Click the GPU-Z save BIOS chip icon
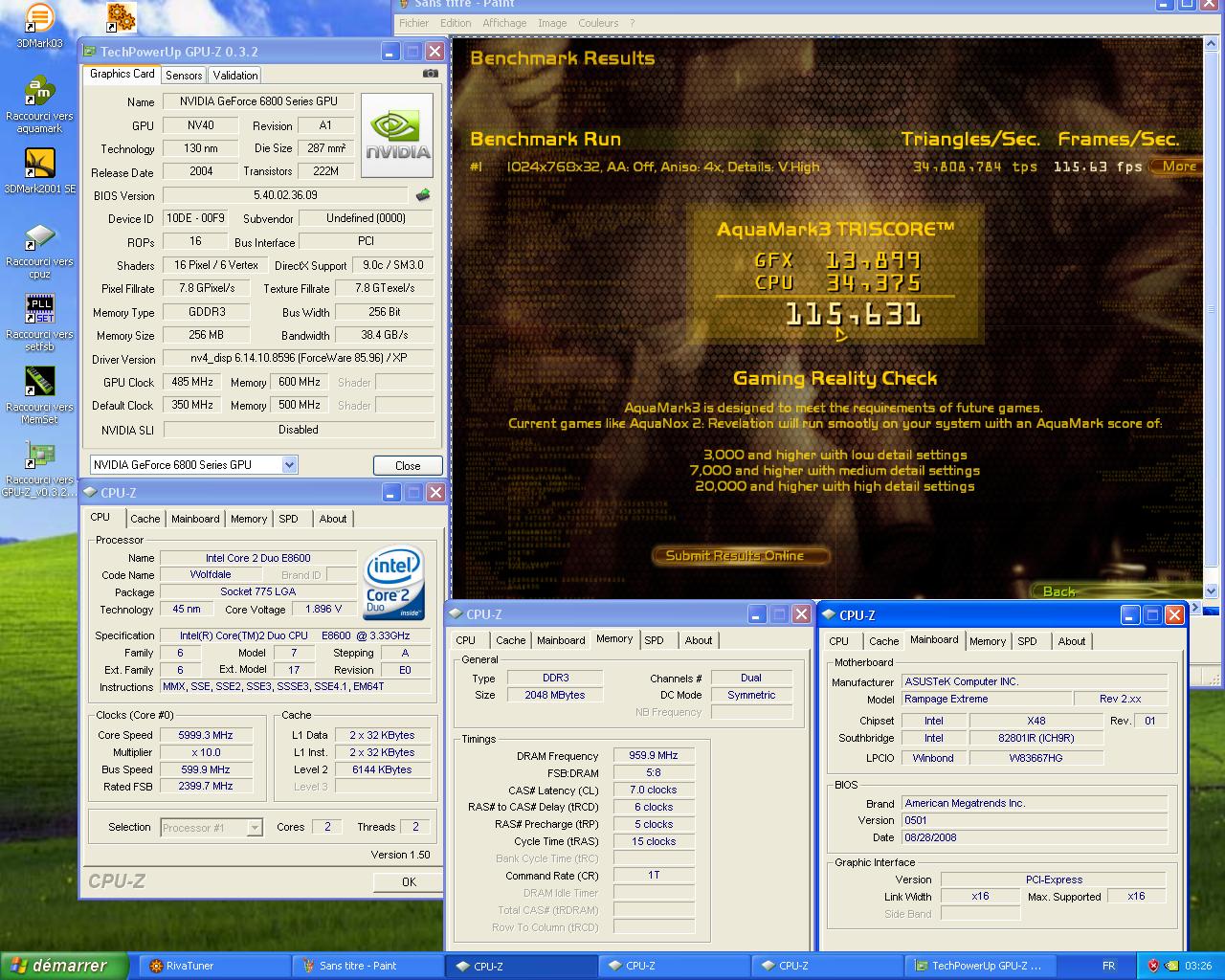The width and height of the screenshot is (1225, 980). point(422,195)
